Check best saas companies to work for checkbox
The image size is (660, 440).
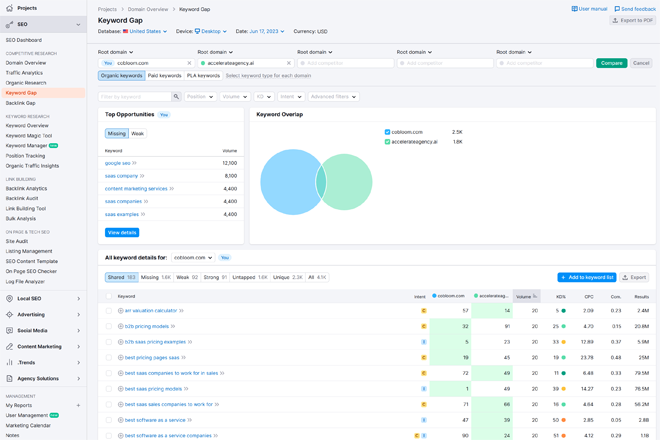pos(109,373)
